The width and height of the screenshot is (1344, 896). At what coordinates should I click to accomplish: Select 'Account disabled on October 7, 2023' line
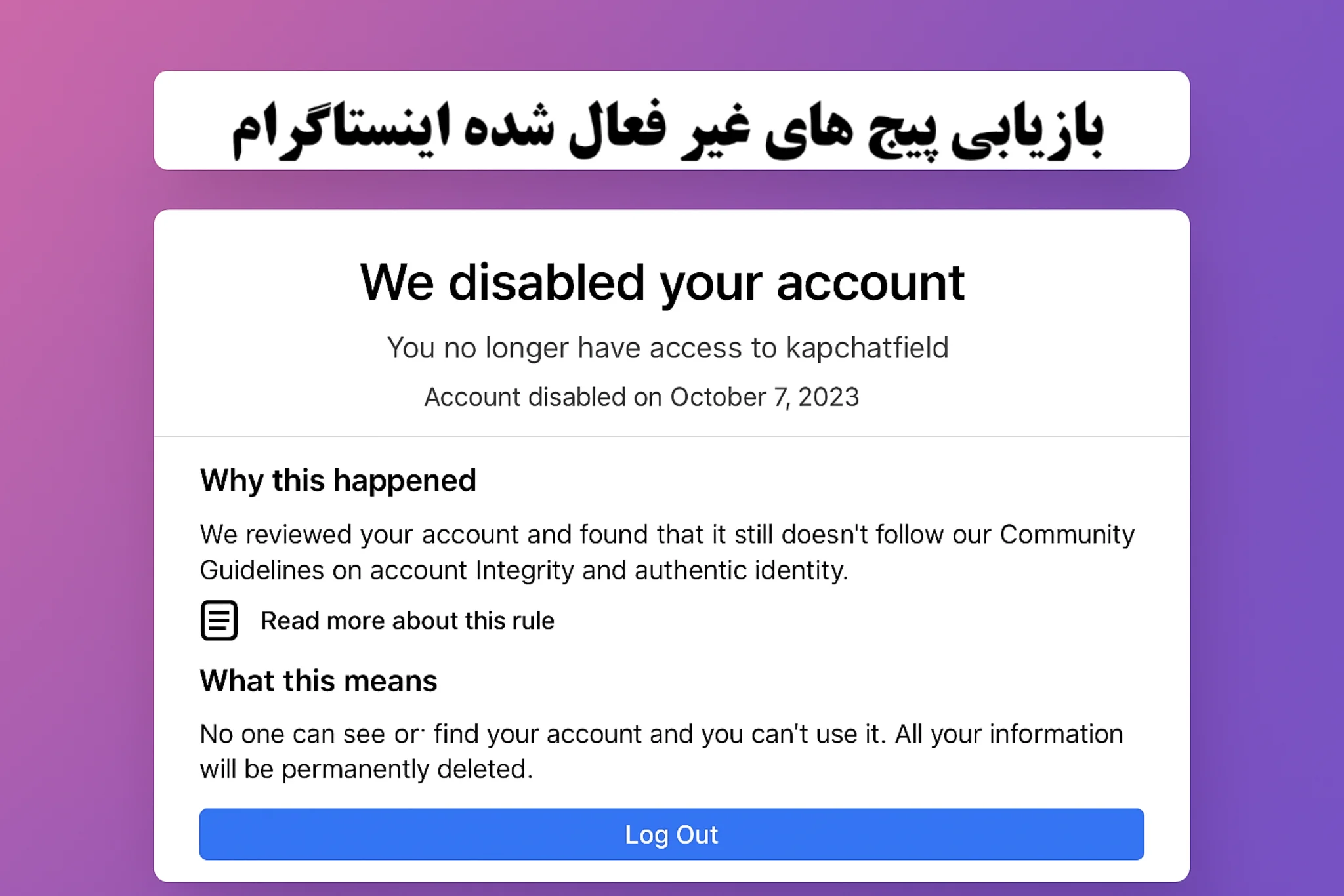642,396
